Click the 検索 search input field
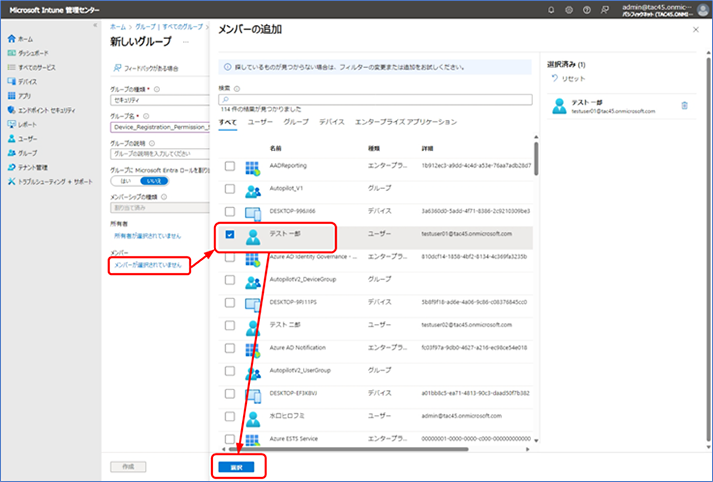 coord(375,100)
